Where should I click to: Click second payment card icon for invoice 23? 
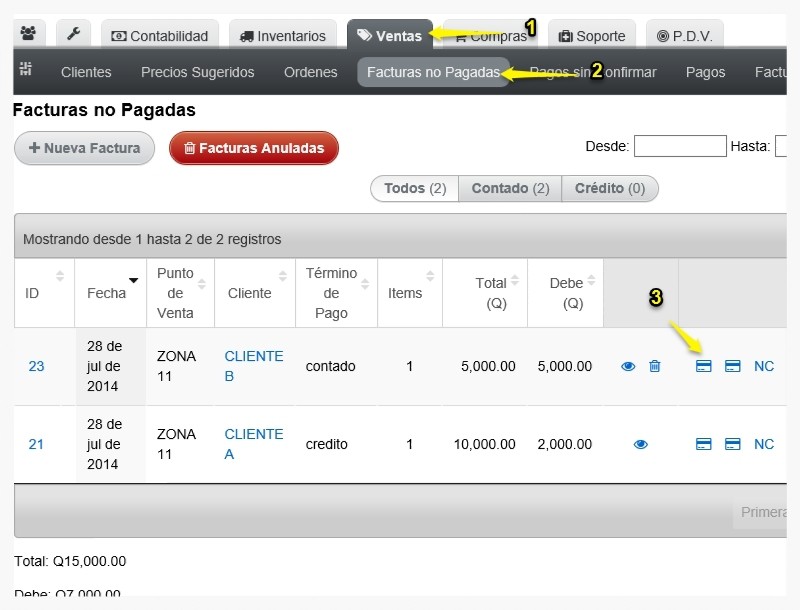733,366
